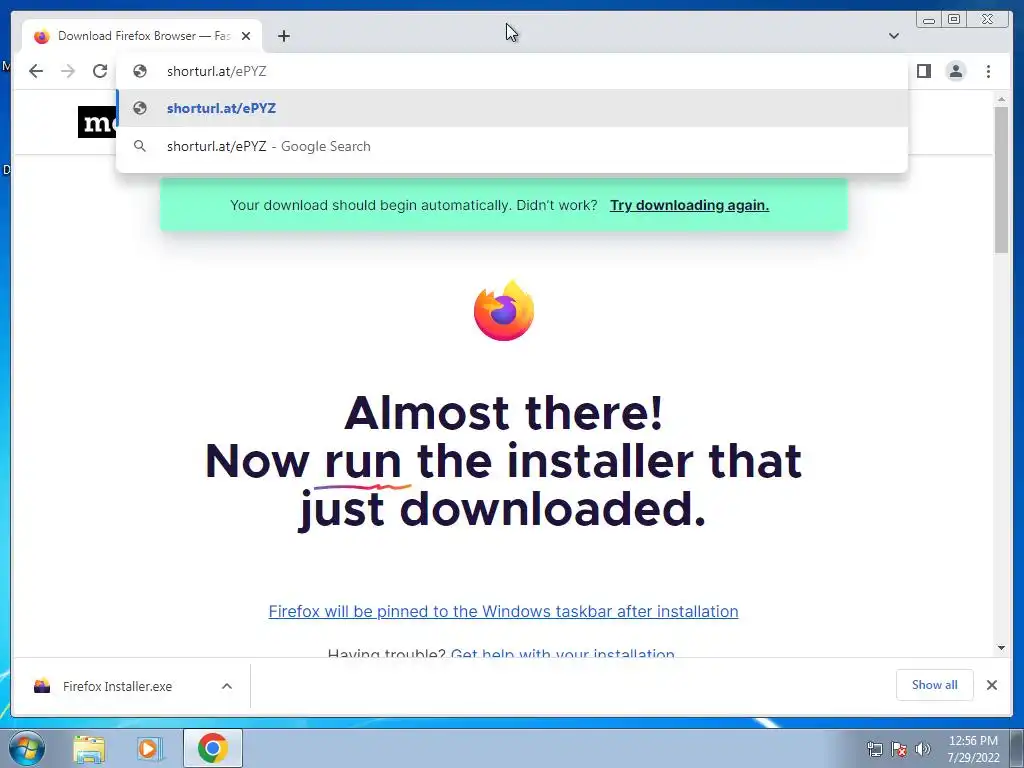Open the taskbar clock showing 12:56 PM
The width and height of the screenshot is (1024, 768).
pos(973,749)
